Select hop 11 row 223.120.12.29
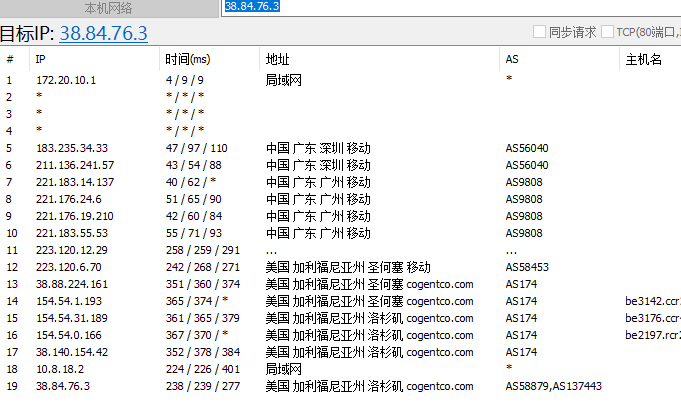681x404 pixels. pyautogui.click(x=71, y=250)
